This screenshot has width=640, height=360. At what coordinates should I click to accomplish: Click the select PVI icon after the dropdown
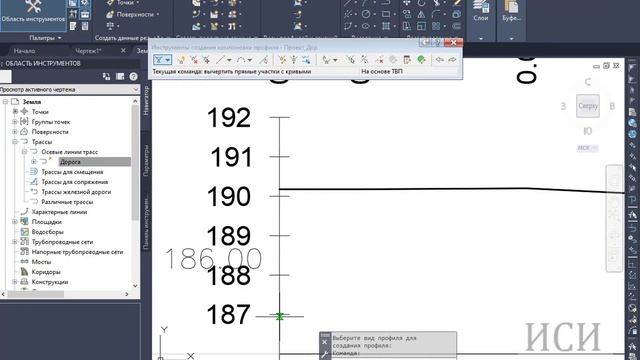351,60
